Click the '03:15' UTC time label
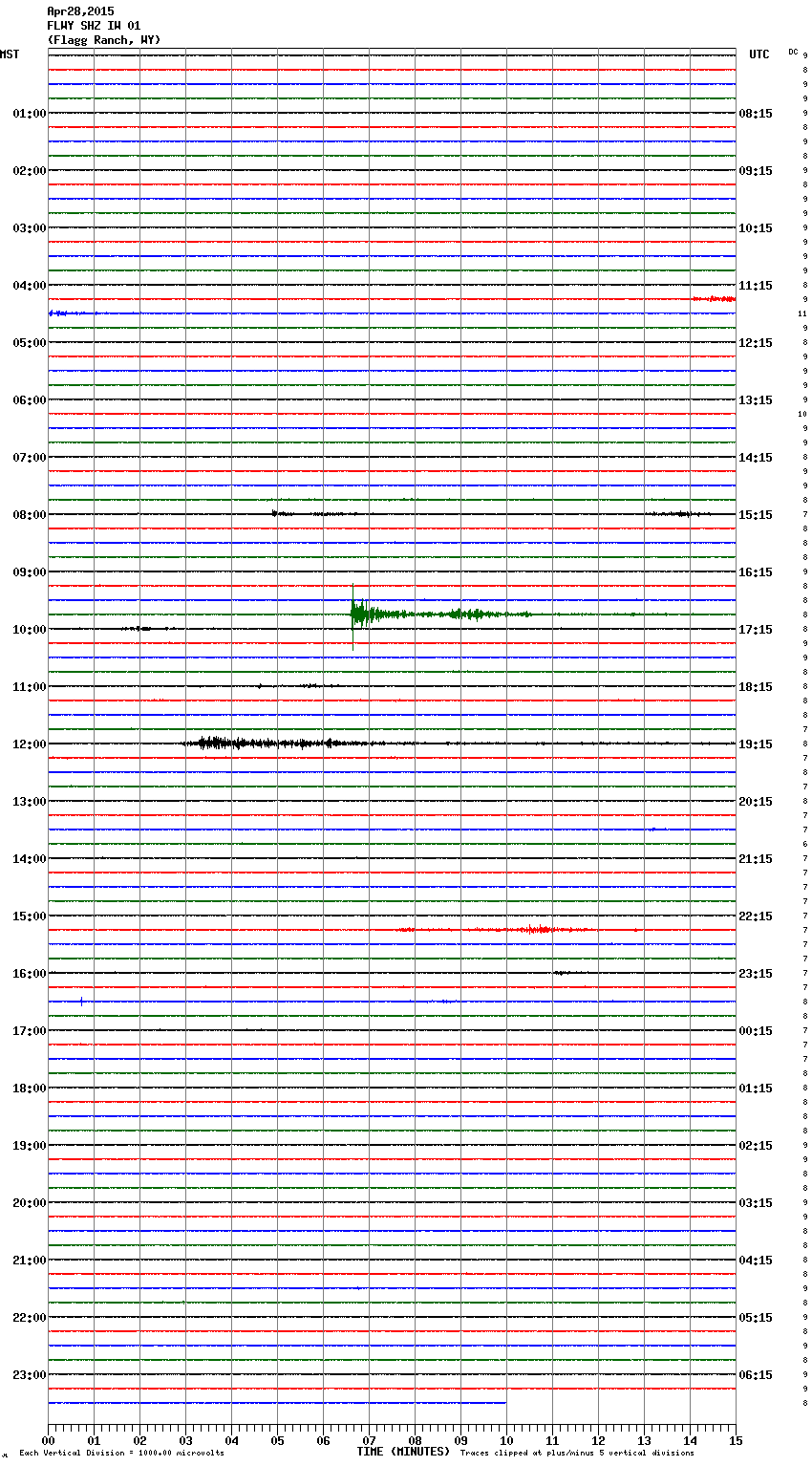Screen dimensions: 812x1466 pos(756,1203)
